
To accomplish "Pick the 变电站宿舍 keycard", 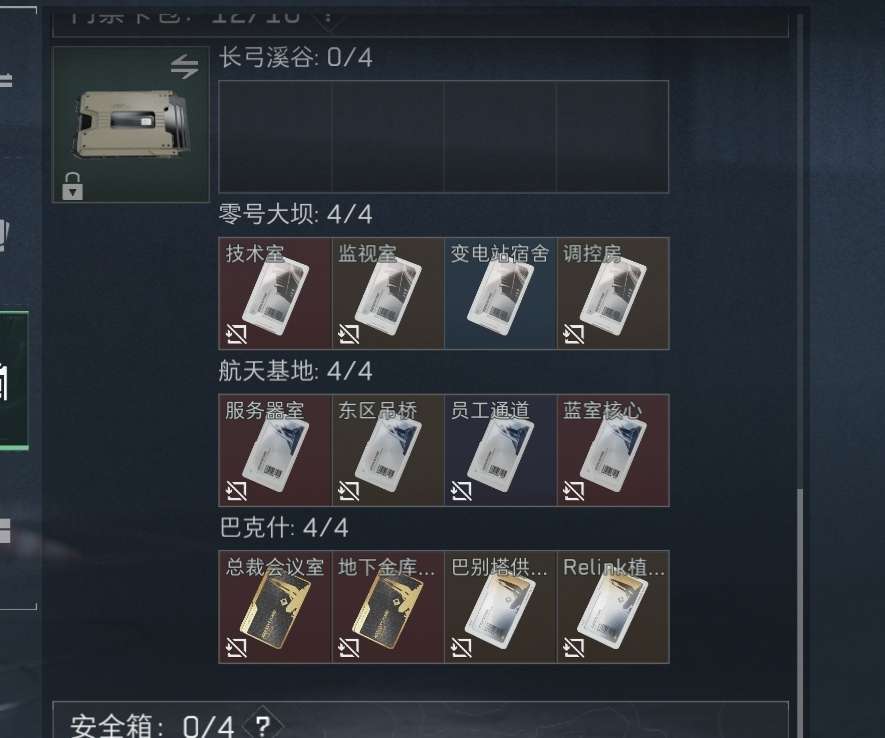I will 500,293.
